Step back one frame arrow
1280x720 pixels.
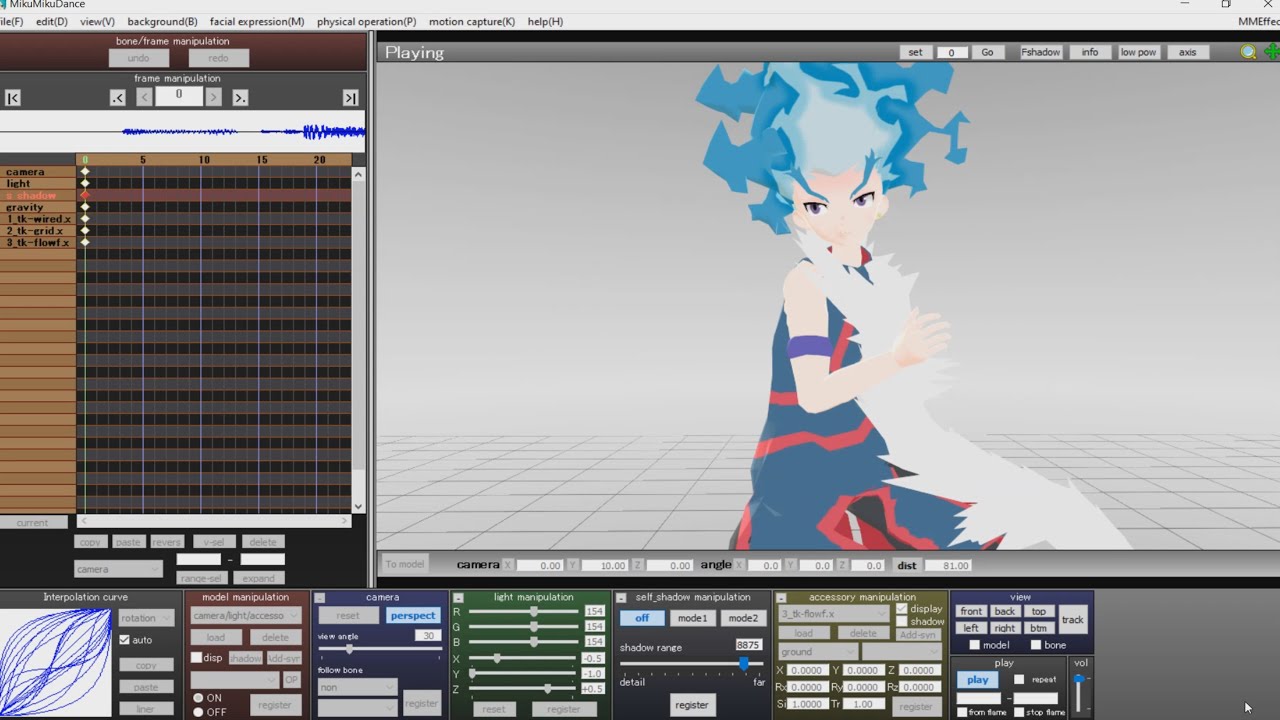coord(144,97)
